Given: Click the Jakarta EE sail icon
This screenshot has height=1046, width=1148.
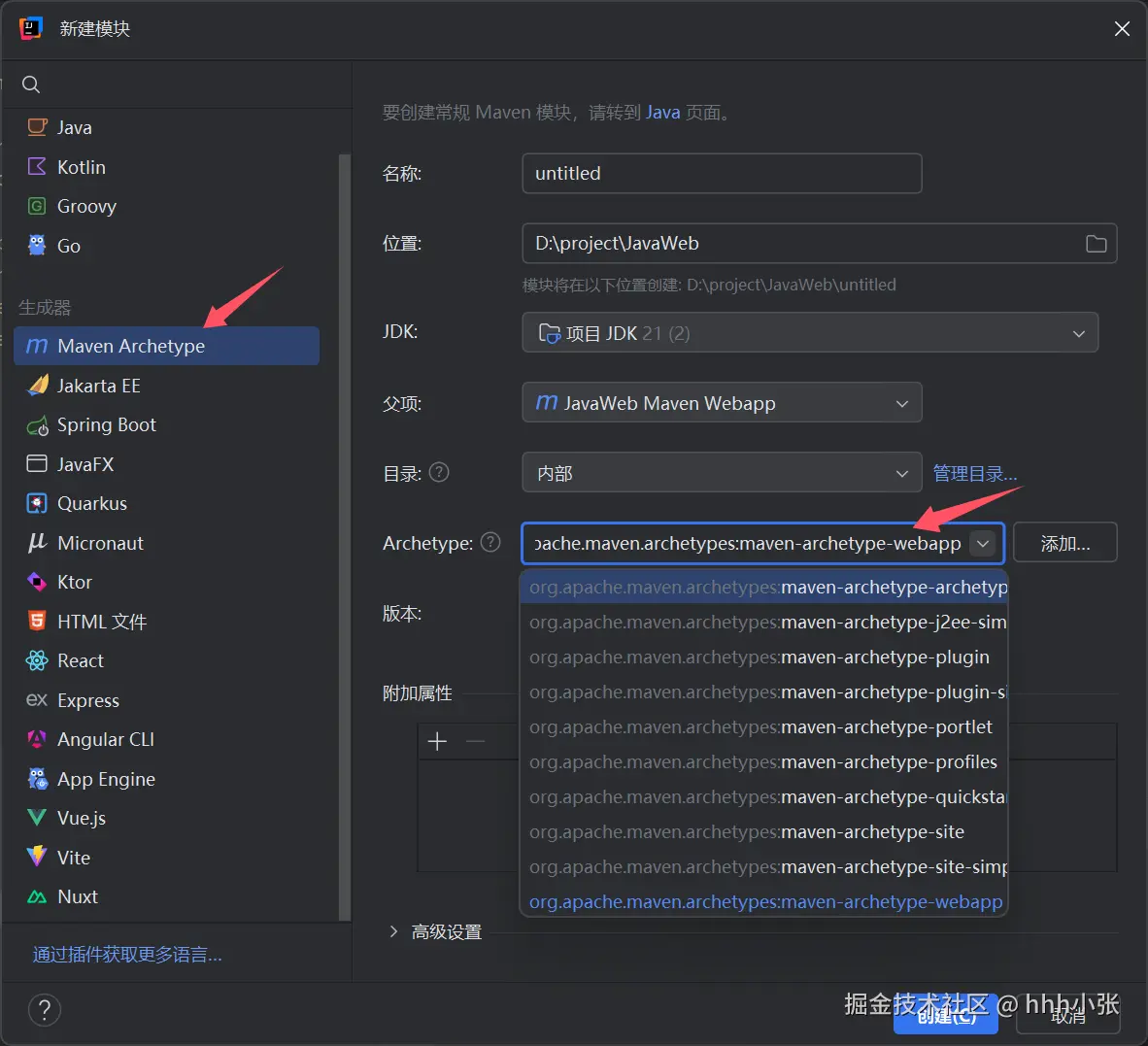Looking at the screenshot, I should 37,385.
